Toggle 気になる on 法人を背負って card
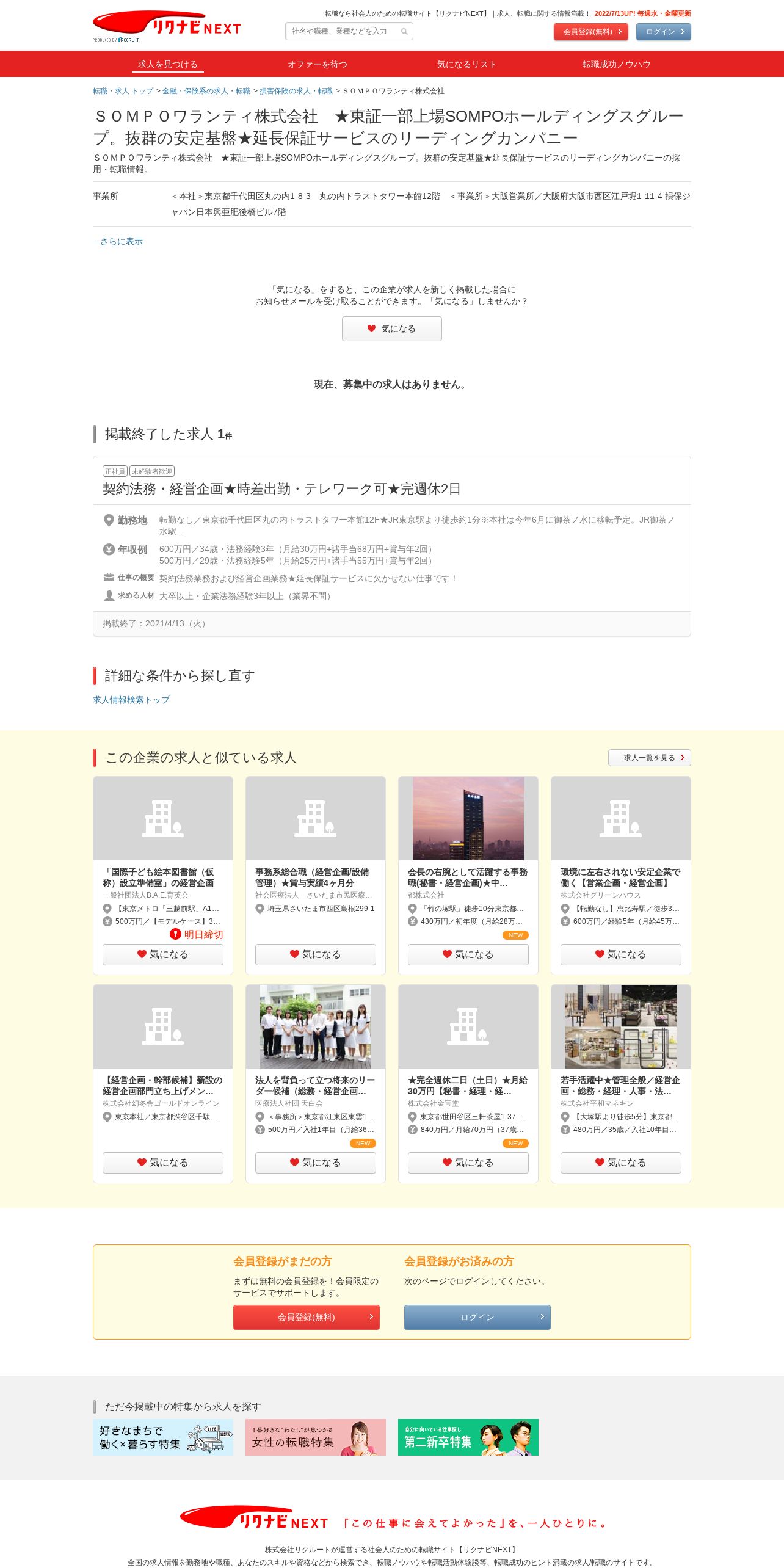Image resolution: width=784 pixels, height=1568 pixels. (316, 1163)
